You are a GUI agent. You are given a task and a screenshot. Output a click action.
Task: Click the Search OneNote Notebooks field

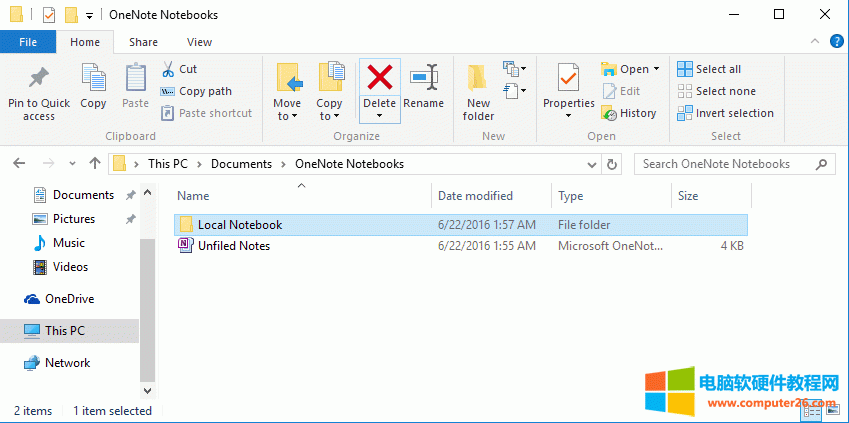[725, 164]
